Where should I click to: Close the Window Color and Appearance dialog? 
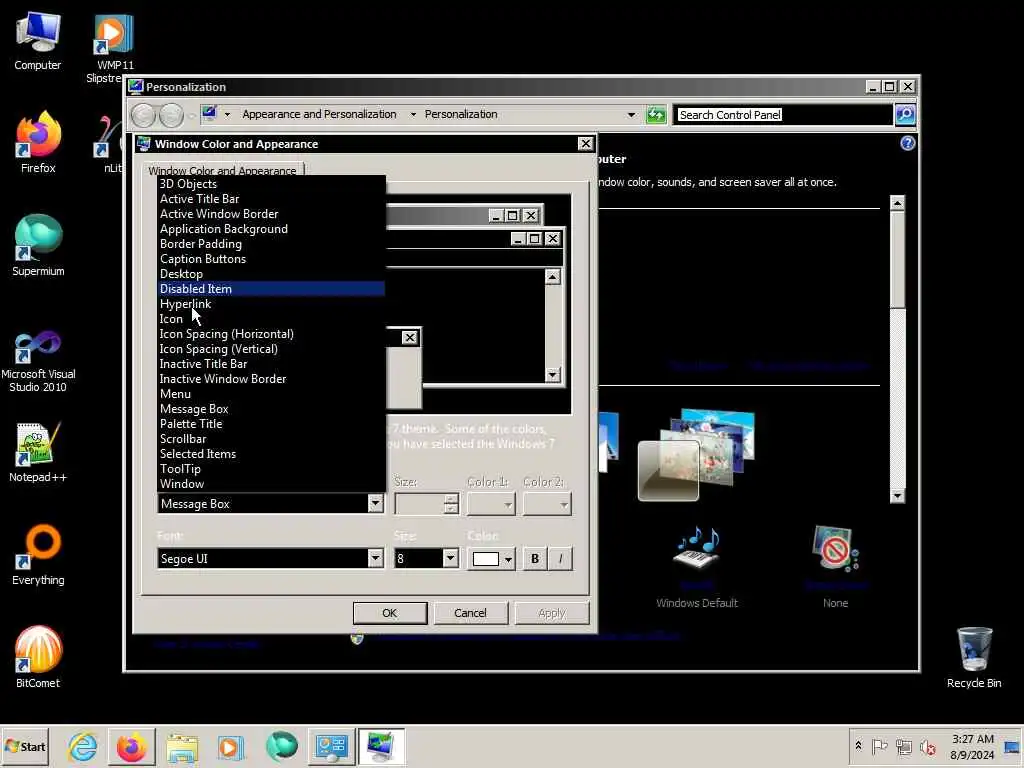(585, 144)
